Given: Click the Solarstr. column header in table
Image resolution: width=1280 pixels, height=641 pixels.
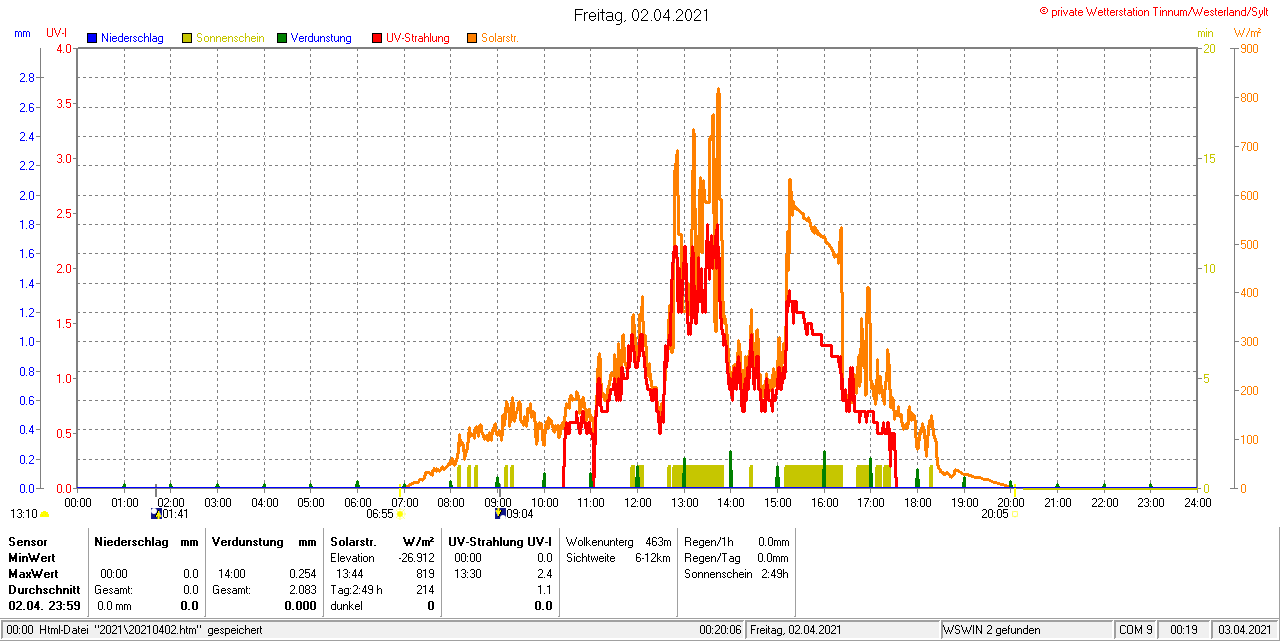Looking at the screenshot, I should (x=352, y=541).
